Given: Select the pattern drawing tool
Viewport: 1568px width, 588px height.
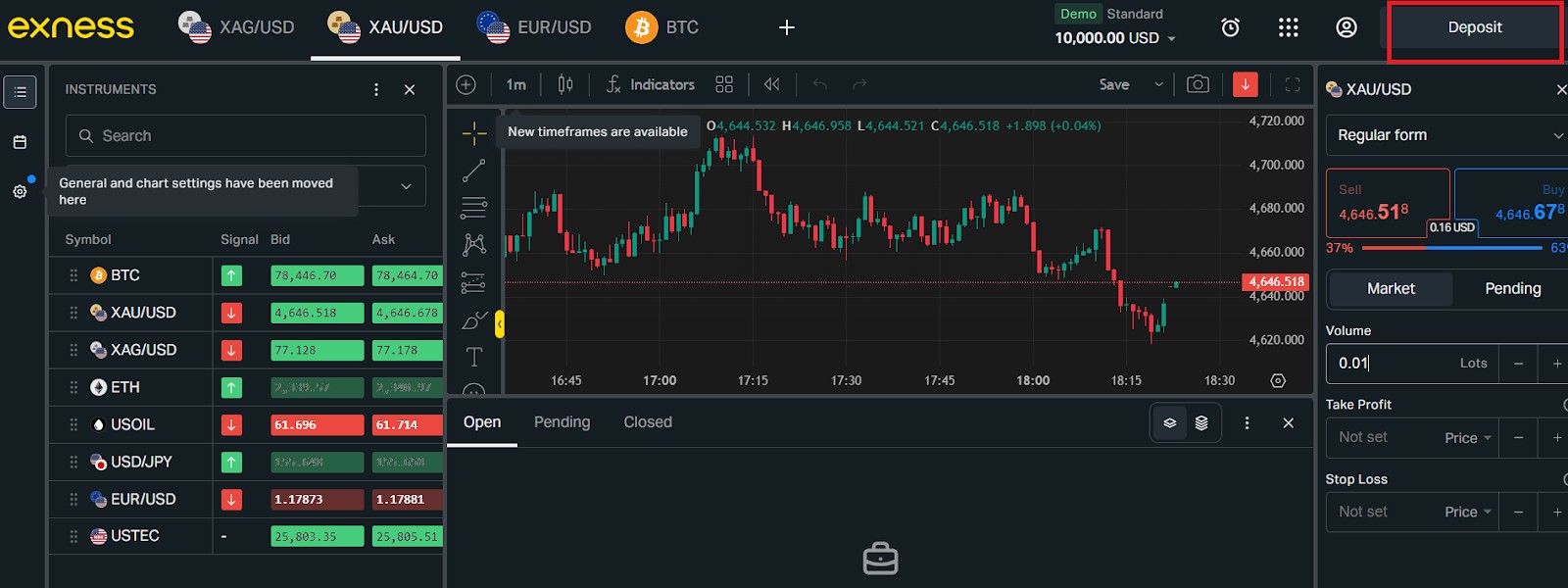Looking at the screenshot, I should point(474,244).
